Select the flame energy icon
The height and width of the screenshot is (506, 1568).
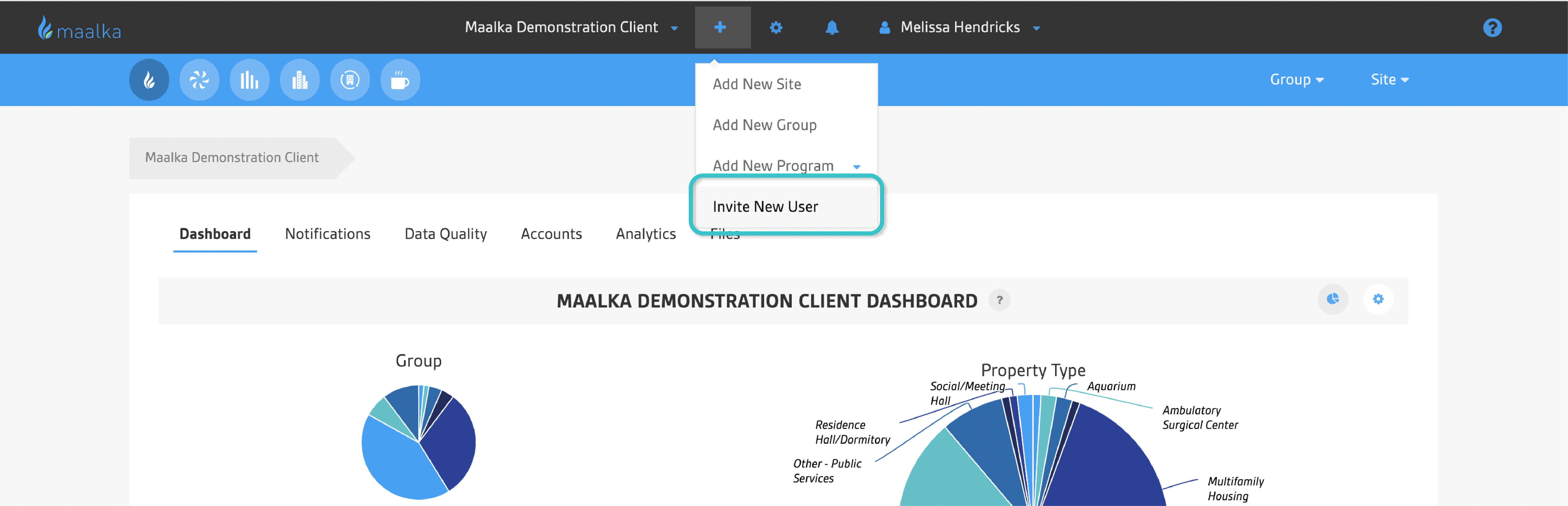149,80
